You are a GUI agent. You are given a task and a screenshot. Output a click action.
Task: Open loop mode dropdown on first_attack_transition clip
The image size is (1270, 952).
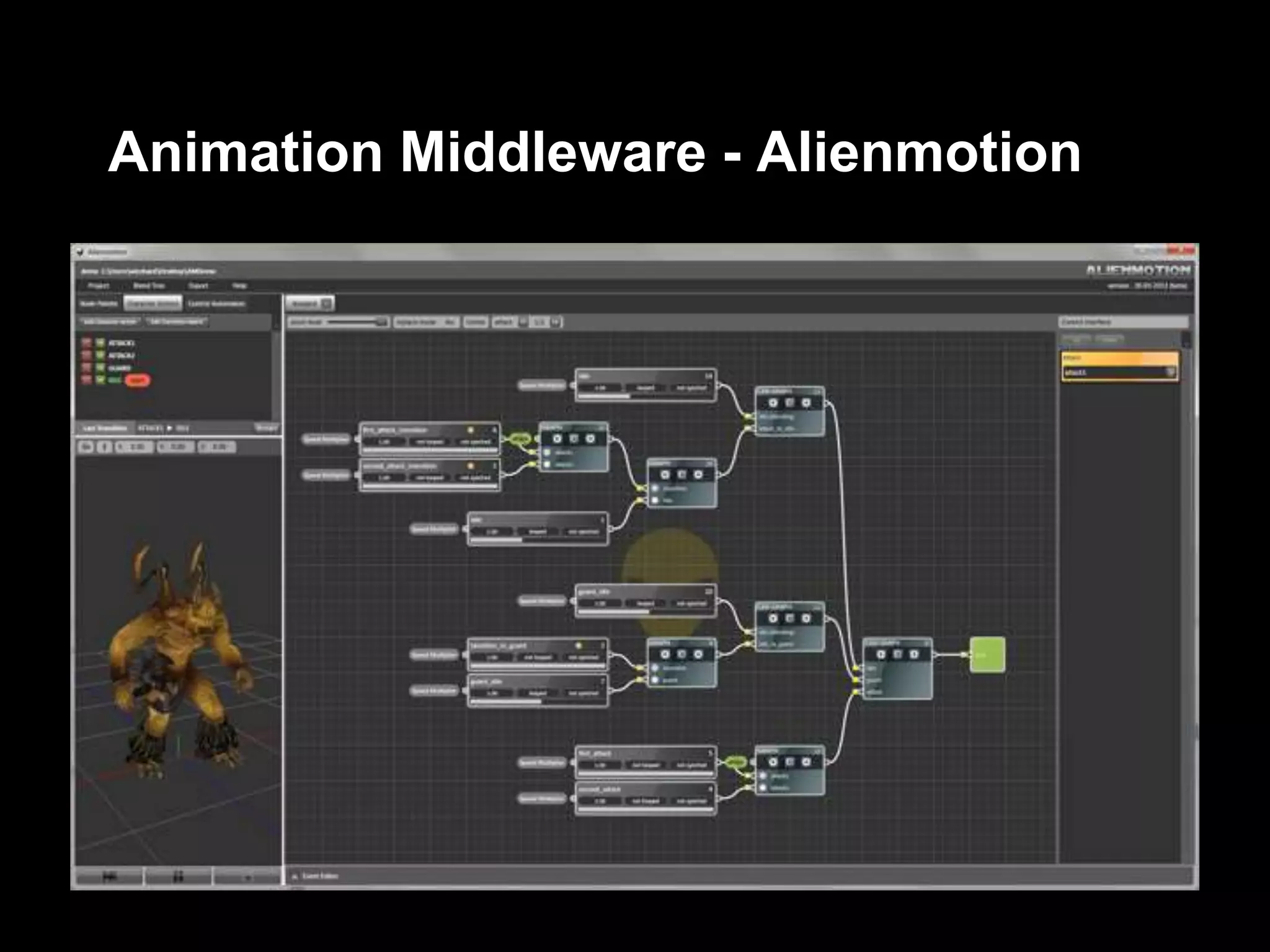430,442
